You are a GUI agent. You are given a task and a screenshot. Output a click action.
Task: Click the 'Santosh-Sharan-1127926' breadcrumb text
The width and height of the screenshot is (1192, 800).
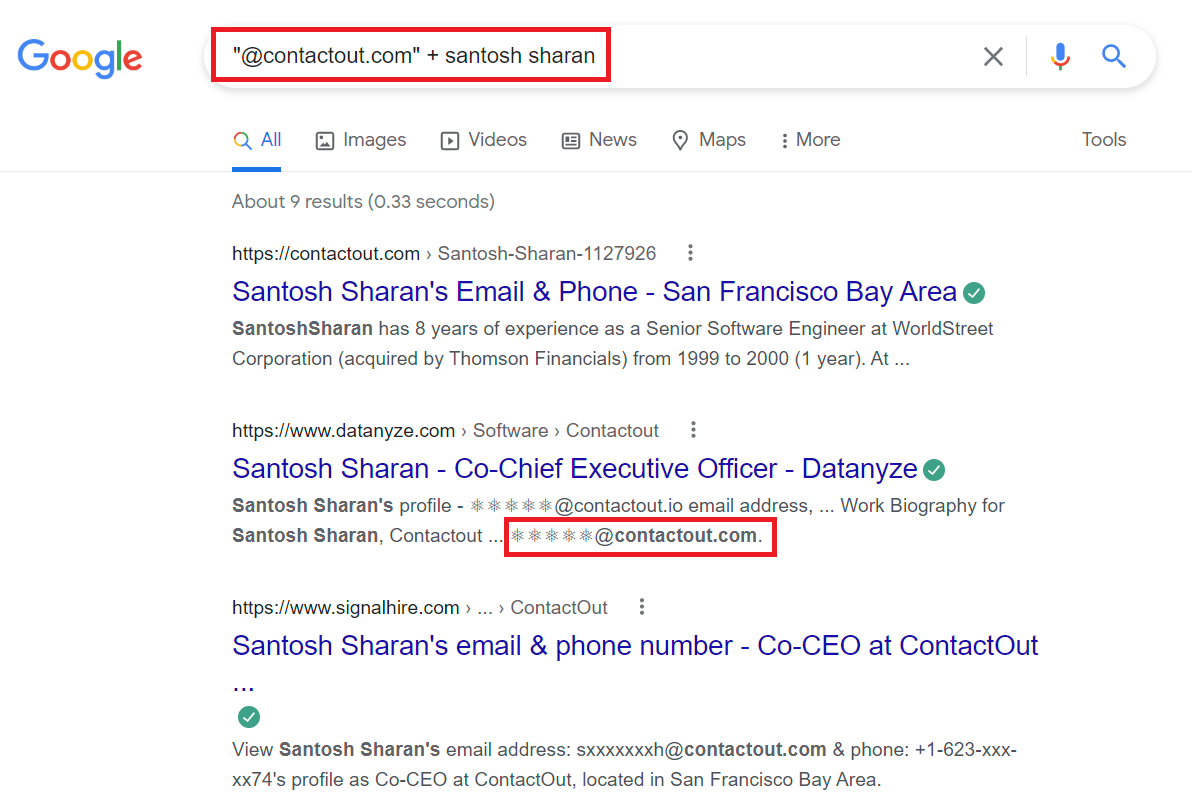tap(547, 253)
